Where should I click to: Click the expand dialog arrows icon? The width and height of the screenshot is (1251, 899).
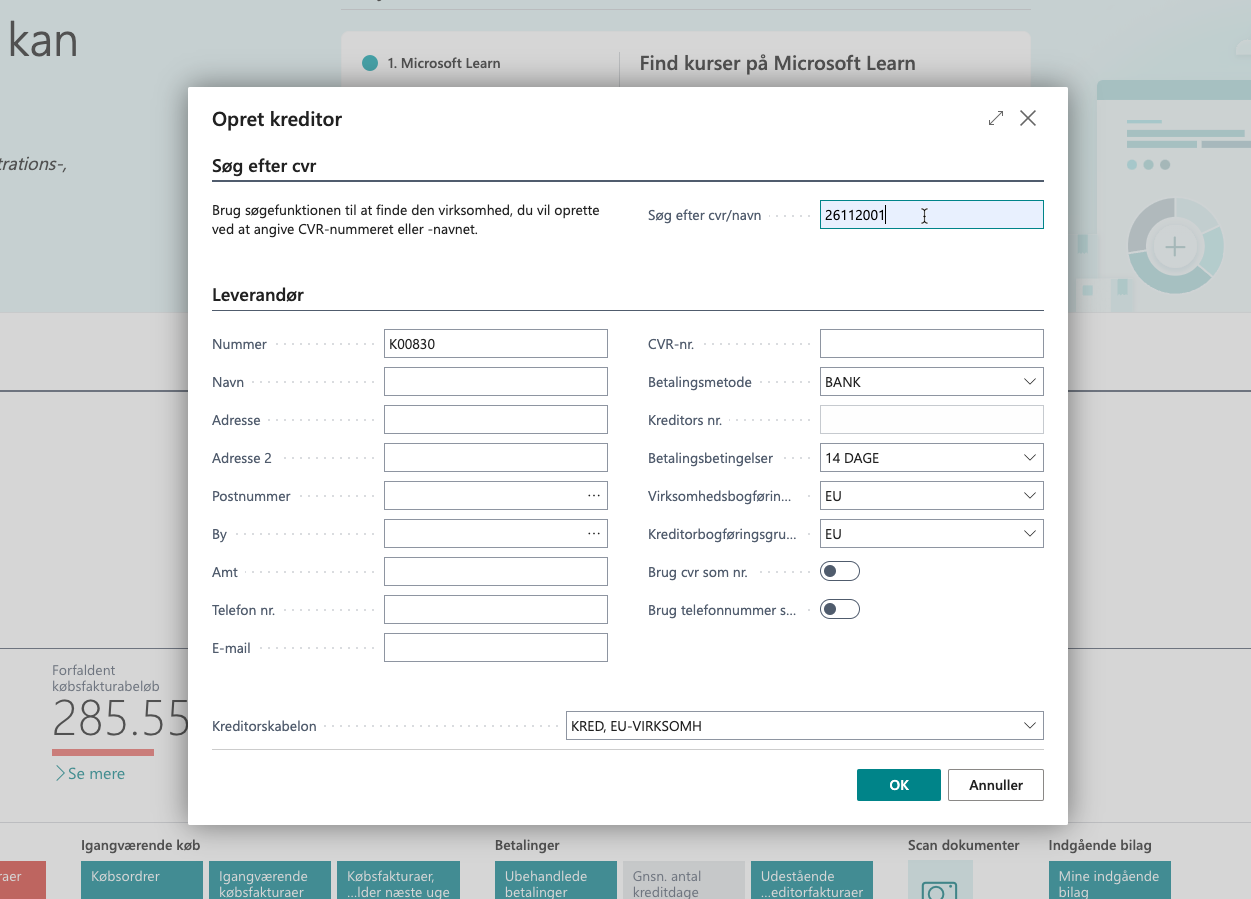click(x=995, y=118)
